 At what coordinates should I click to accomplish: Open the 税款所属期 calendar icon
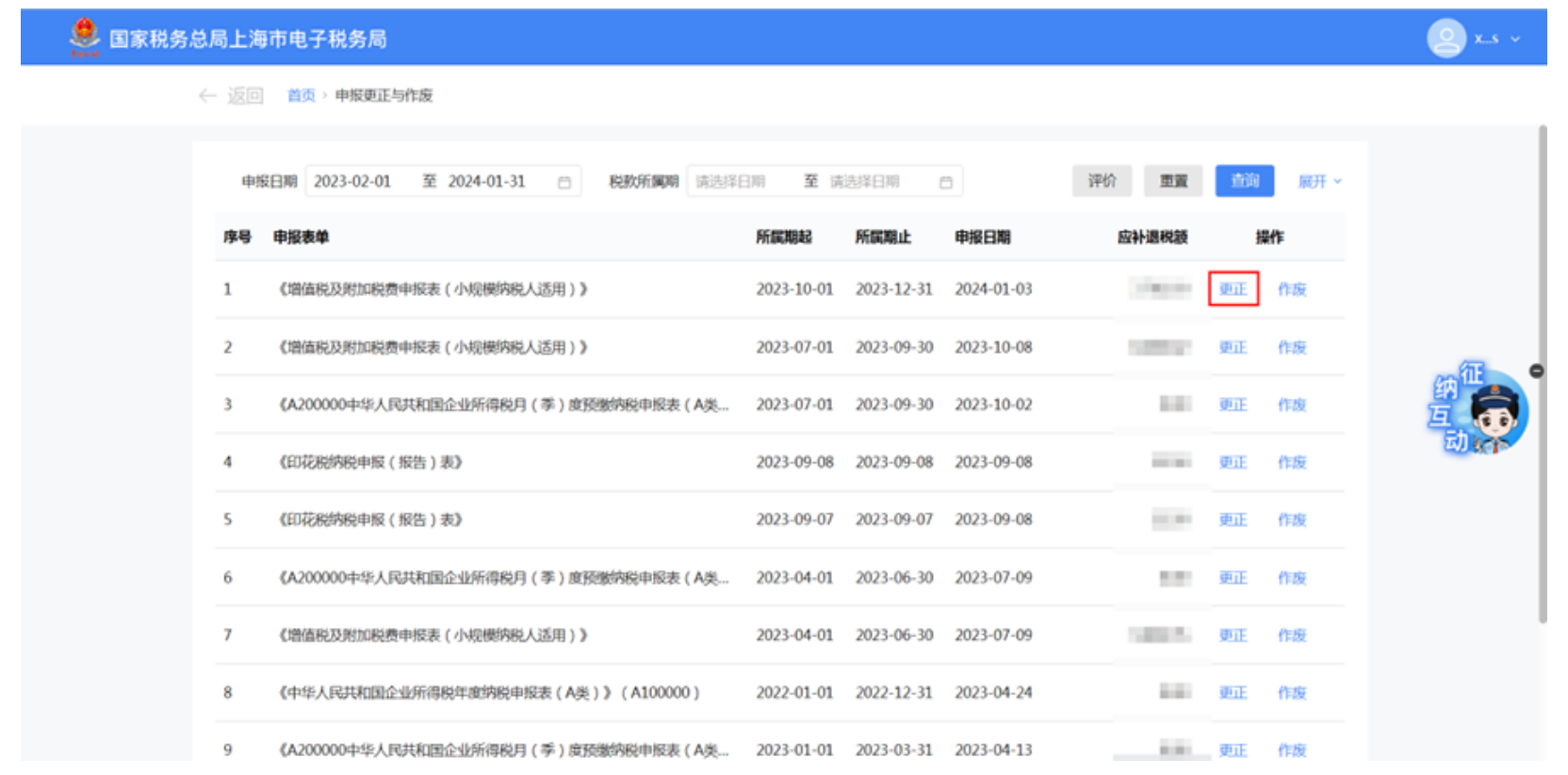[946, 182]
